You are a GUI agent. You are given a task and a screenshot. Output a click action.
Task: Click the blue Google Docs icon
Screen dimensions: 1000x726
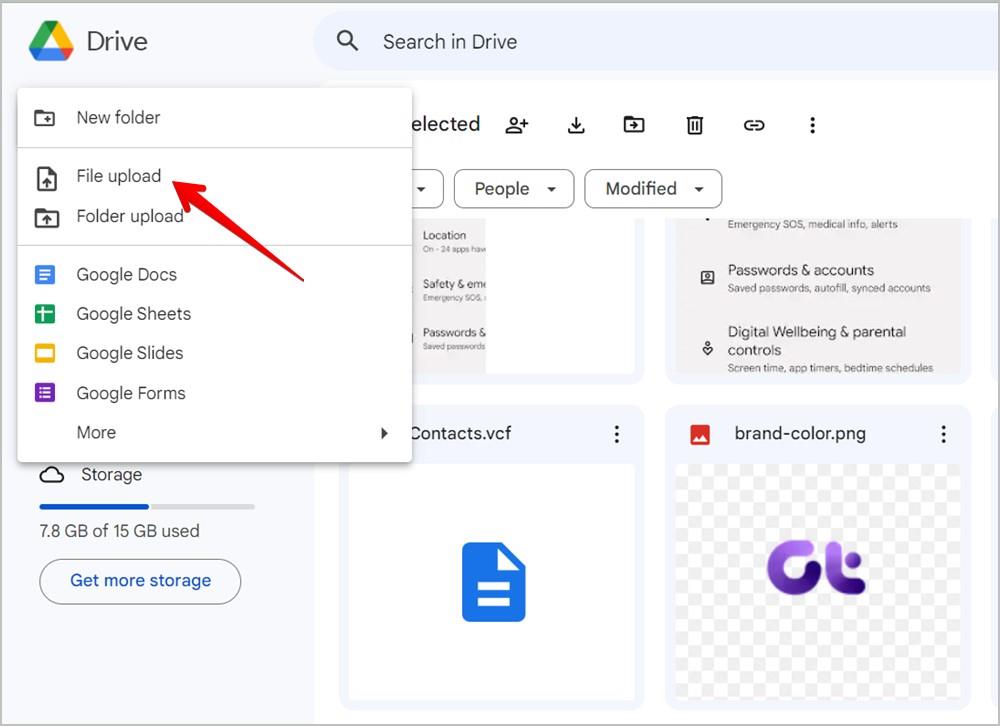click(45, 275)
